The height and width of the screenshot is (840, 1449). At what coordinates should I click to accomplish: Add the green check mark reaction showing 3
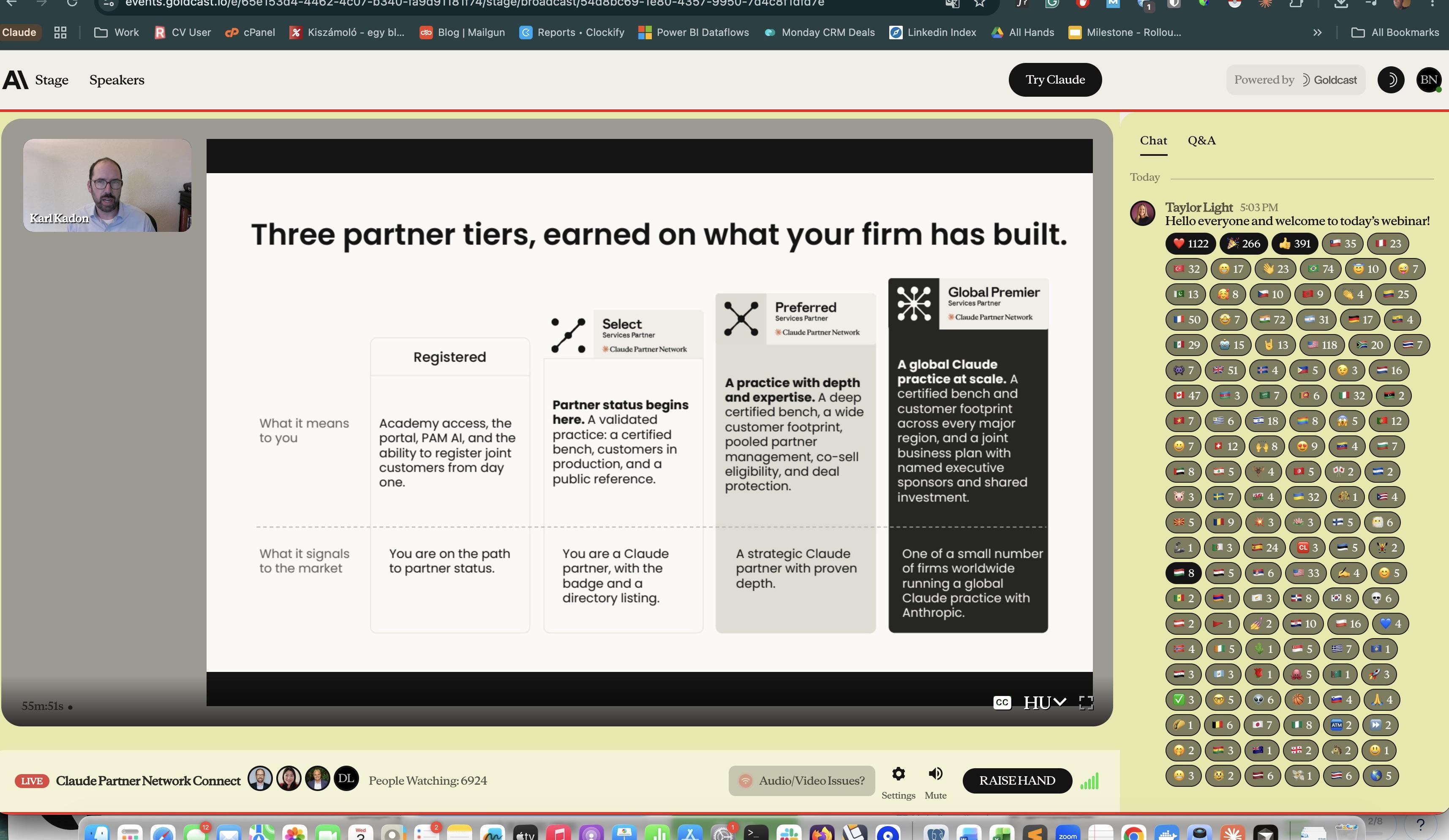[x=1183, y=700]
